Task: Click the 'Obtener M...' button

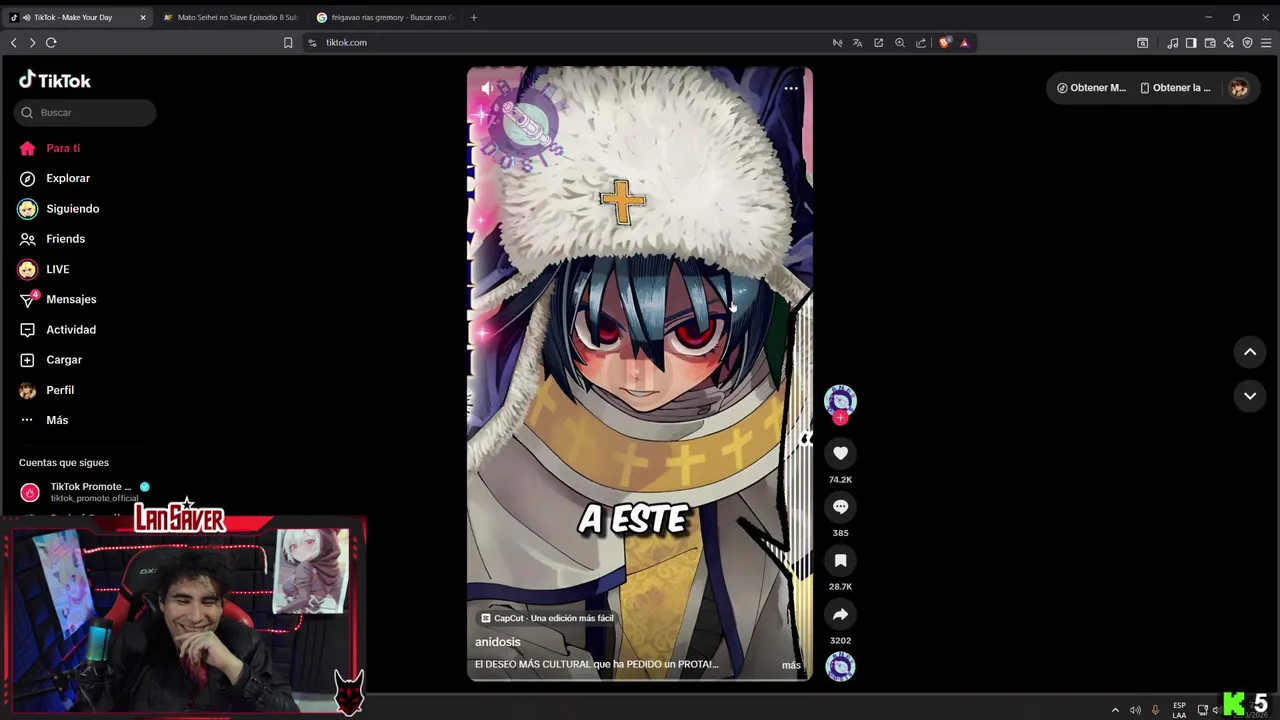Action: (1091, 88)
